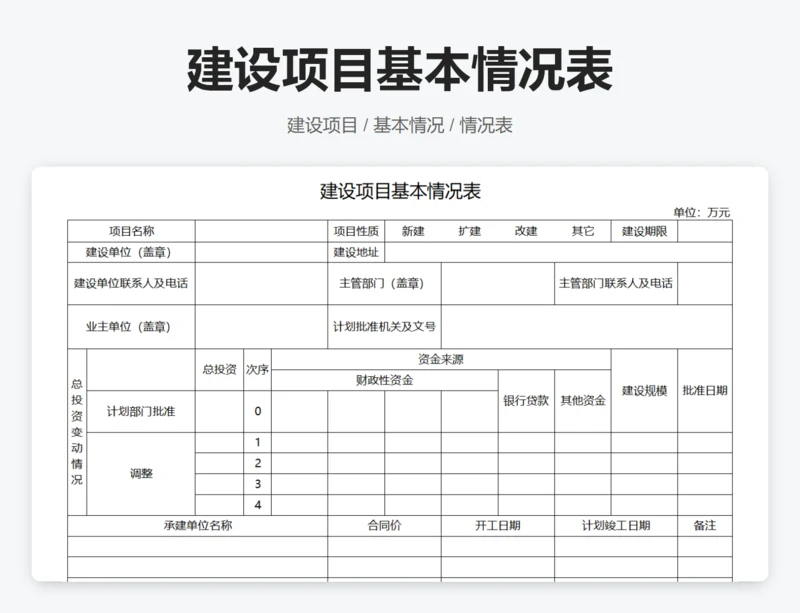Open the 建设项目 tag in the subtitle
The width and height of the screenshot is (800, 613).
click(322, 125)
